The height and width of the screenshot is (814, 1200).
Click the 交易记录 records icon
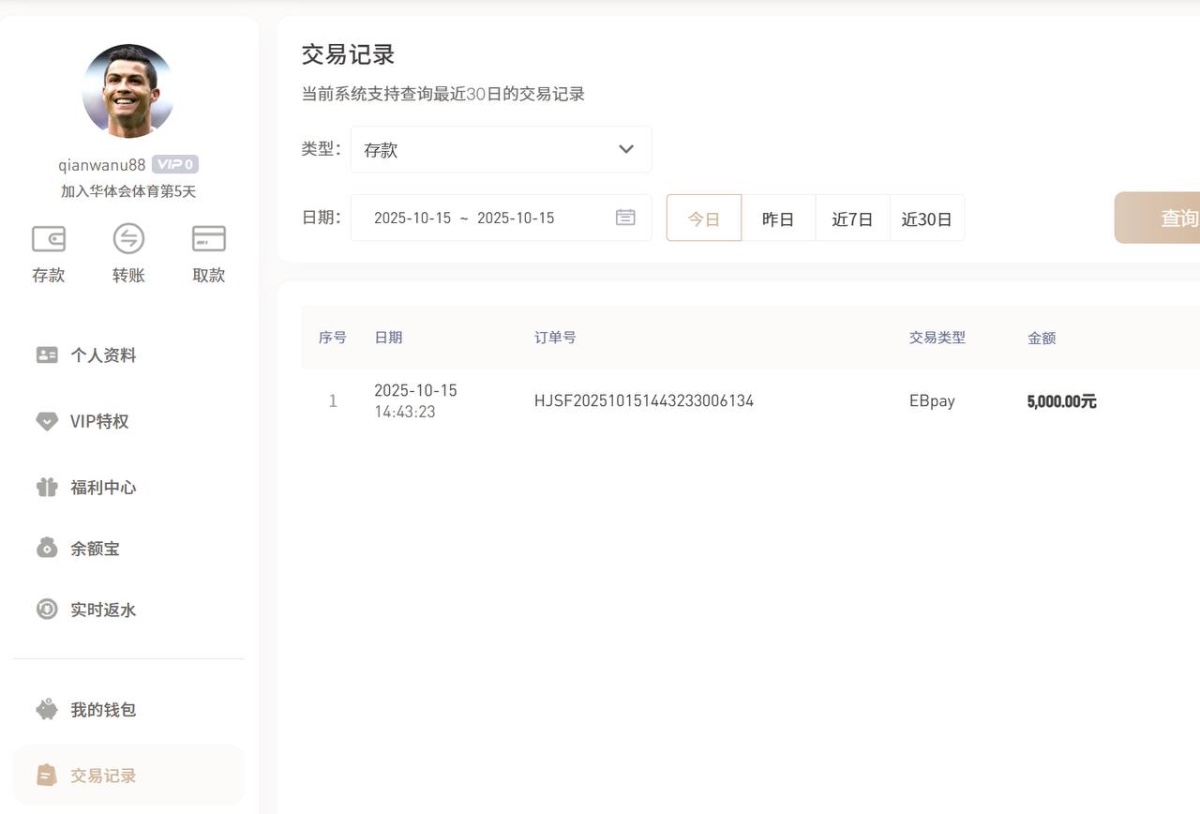pyautogui.click(x=46, y=774)
